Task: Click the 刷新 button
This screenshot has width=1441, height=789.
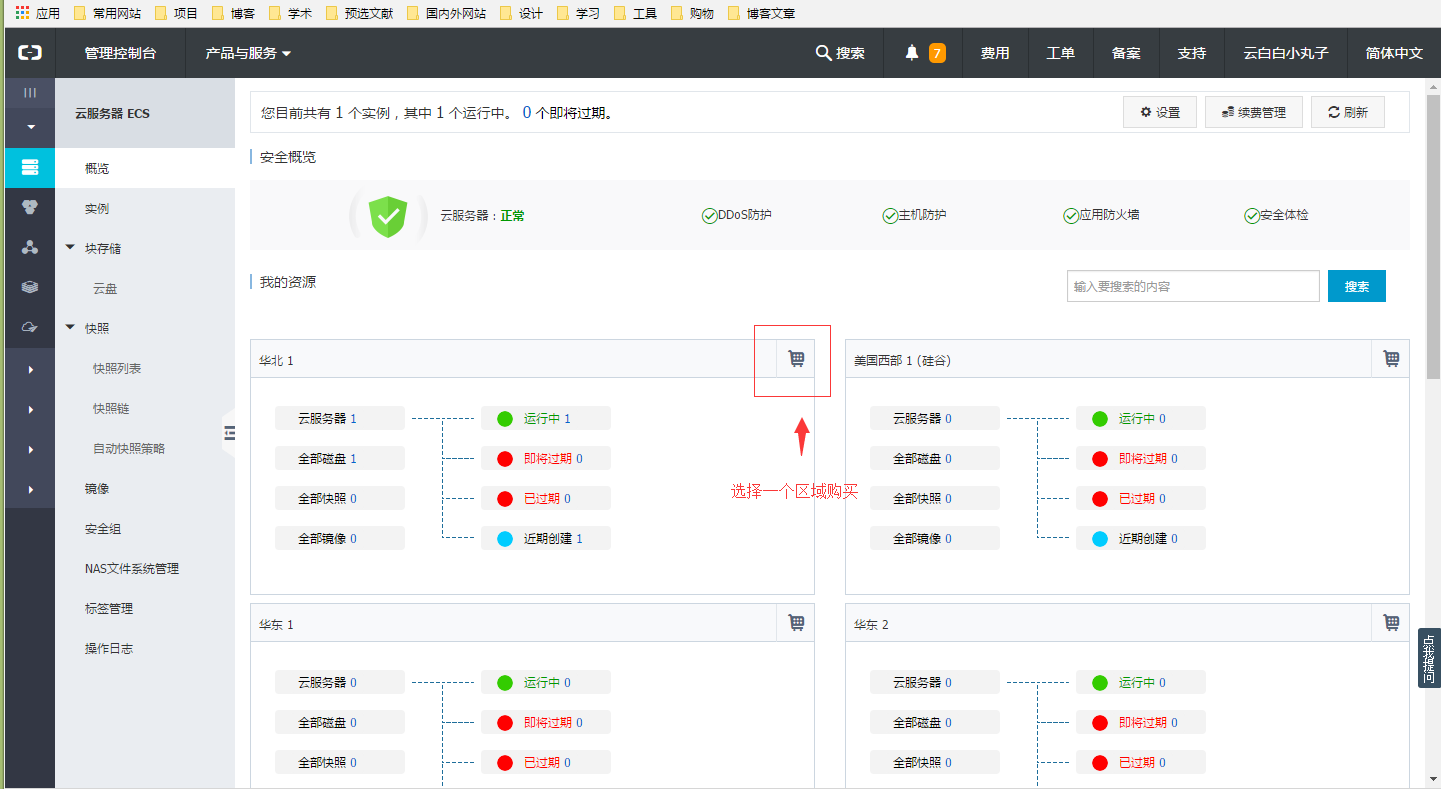Action: pos(1348,112)
